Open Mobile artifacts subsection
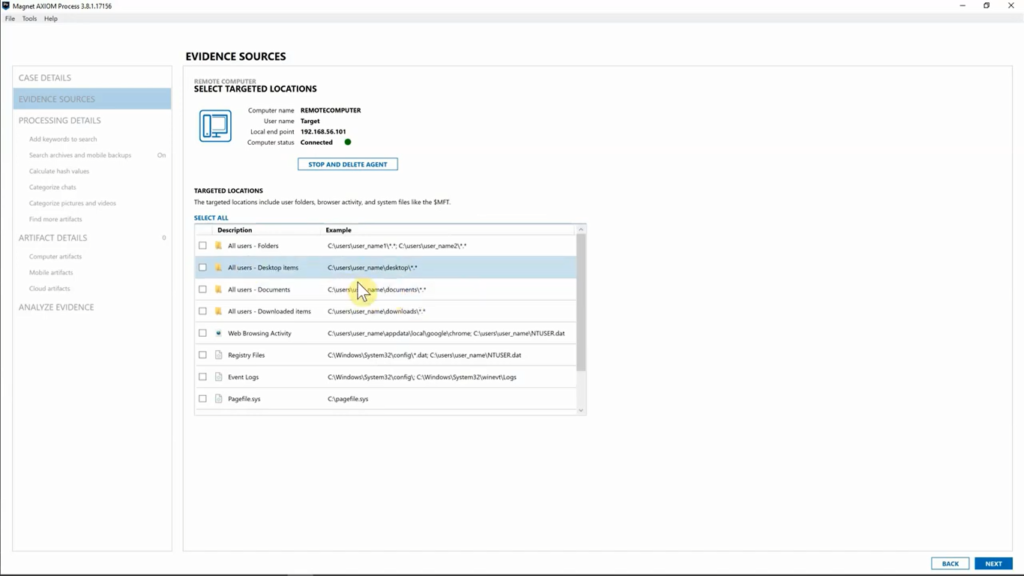Screen dimensions: 1024x576 click(51, 272)
